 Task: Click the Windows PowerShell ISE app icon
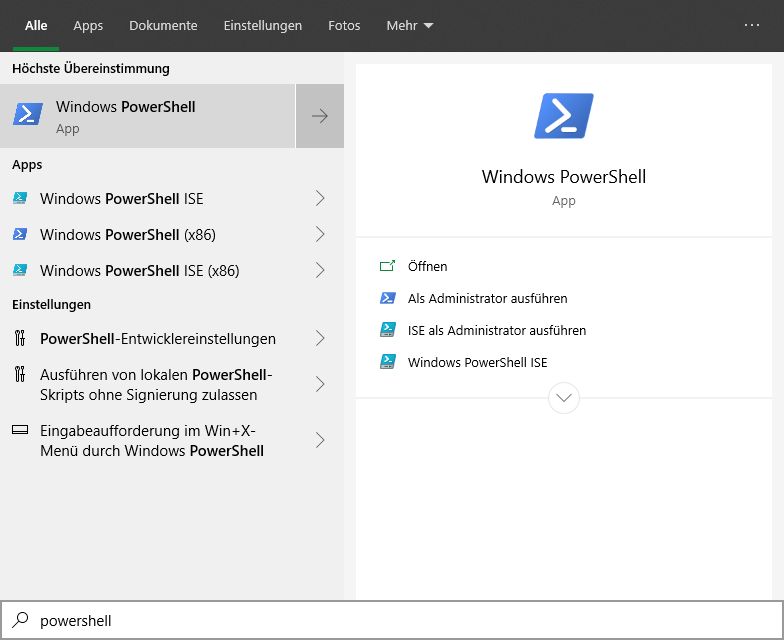[x=20, y=199]
